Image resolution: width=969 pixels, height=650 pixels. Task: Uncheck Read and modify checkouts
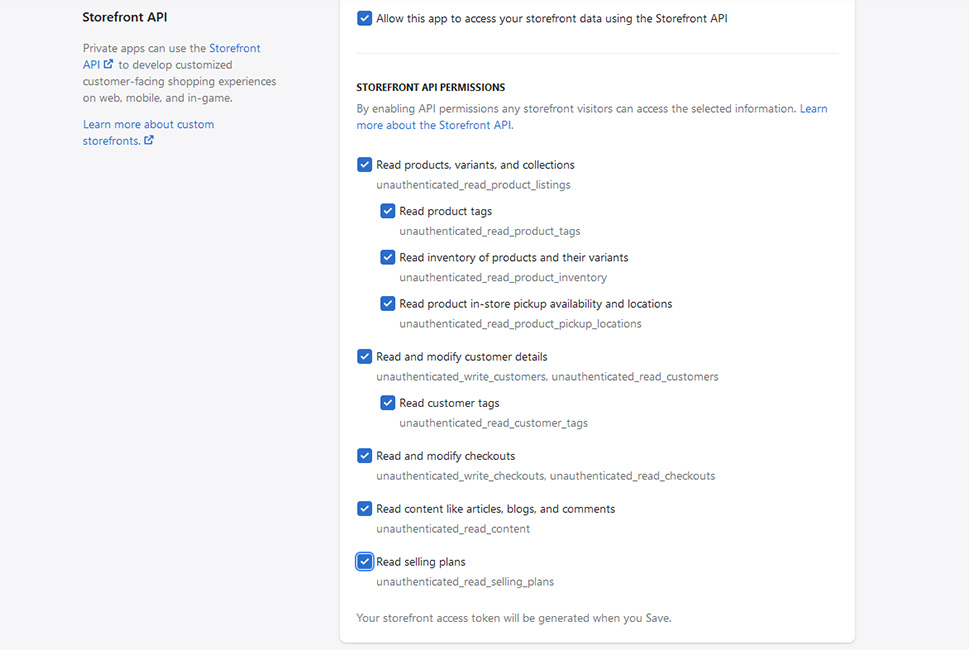pyautogui.click(x=364, y=456)
